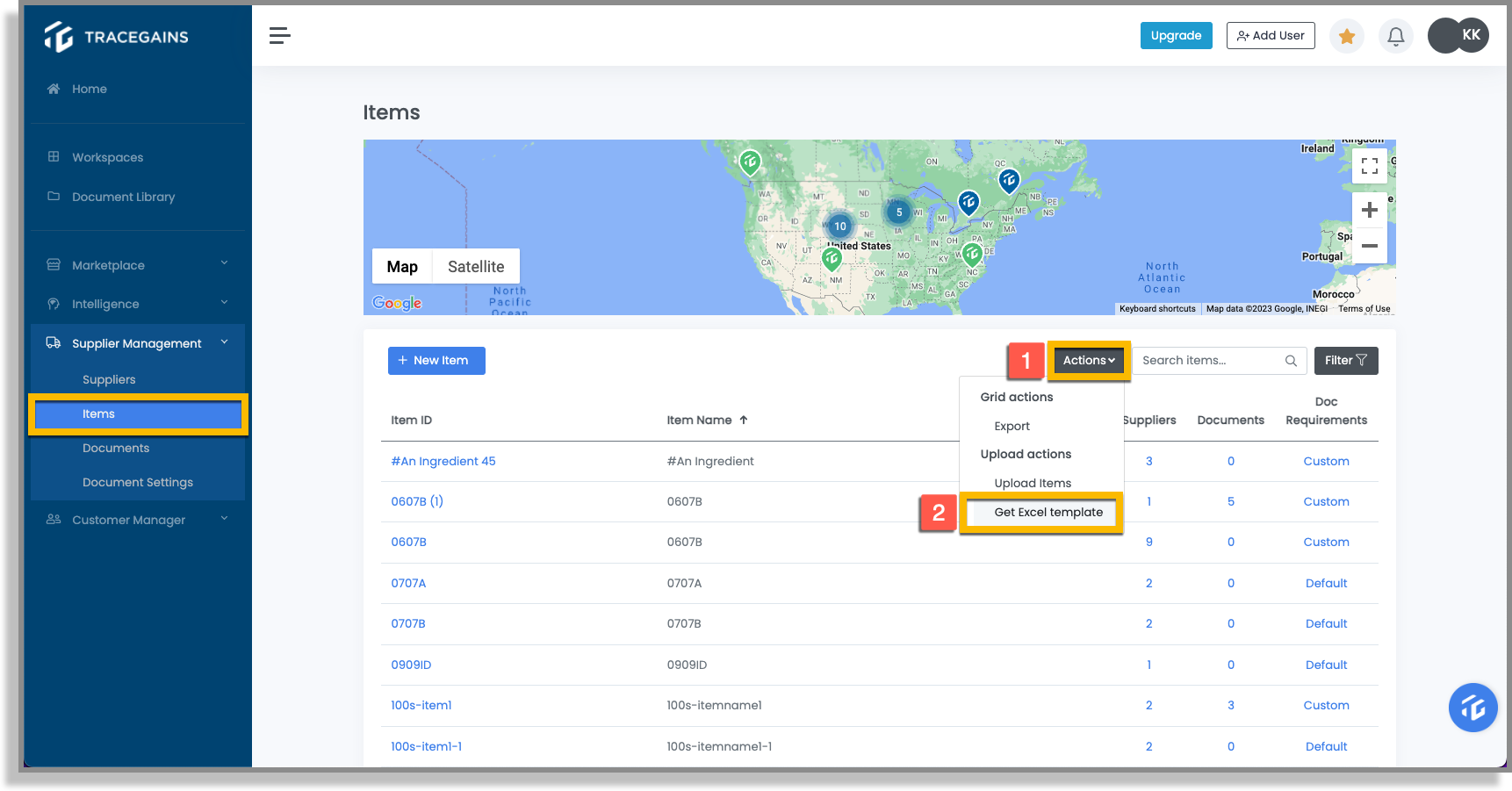The width and height of the screenshot is (1512, 791).
Task: Click the Workspaces grid icon
Action: [x=54, y=156]
